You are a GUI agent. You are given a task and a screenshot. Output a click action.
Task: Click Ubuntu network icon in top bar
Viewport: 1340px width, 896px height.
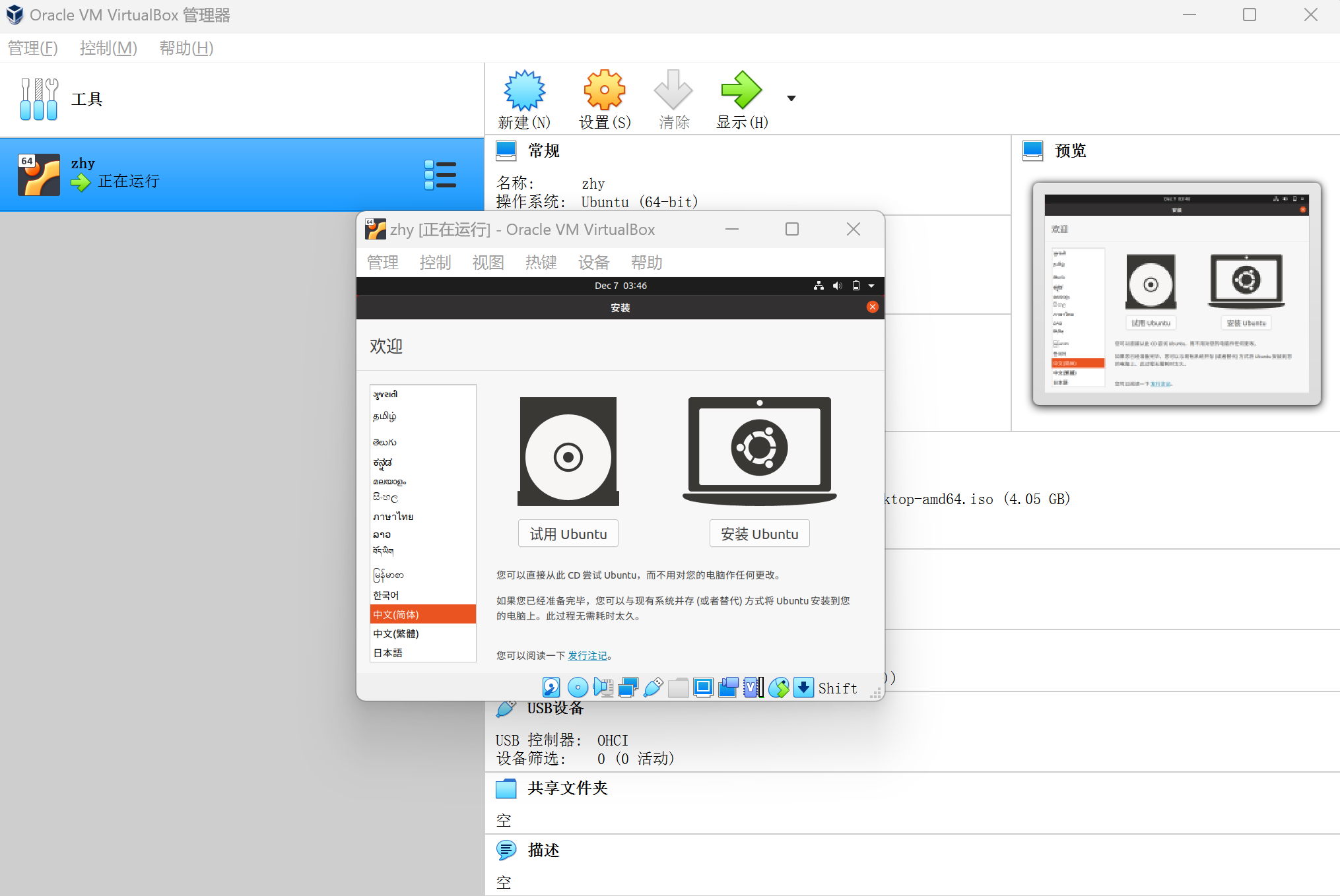click(x=819, y=286)
